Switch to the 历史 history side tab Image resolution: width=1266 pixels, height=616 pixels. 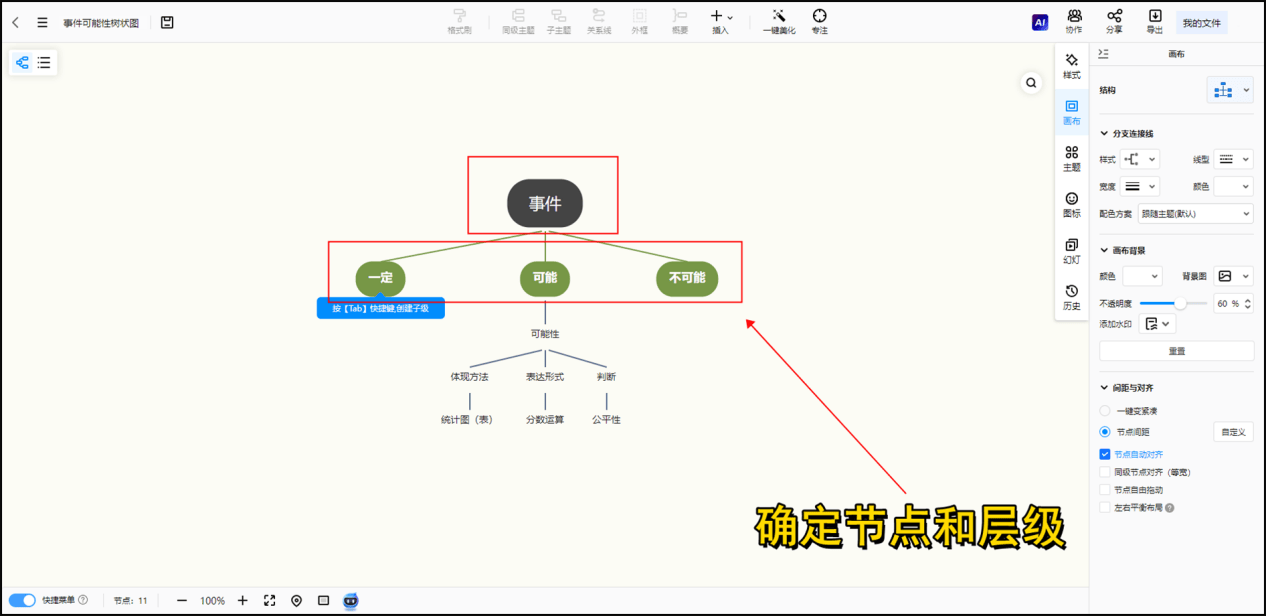point(1071,297)
